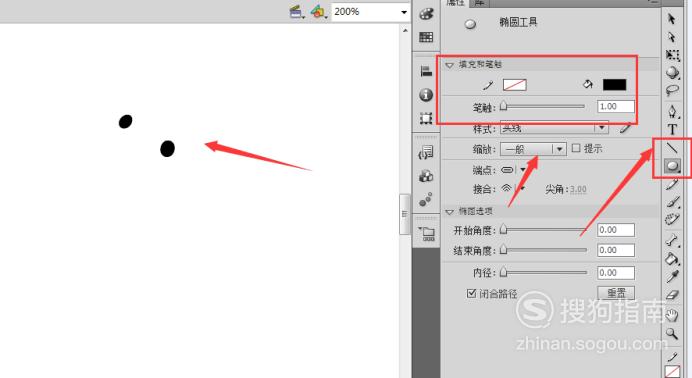Click the toolbox stroke color swatch

pos(672,371)
